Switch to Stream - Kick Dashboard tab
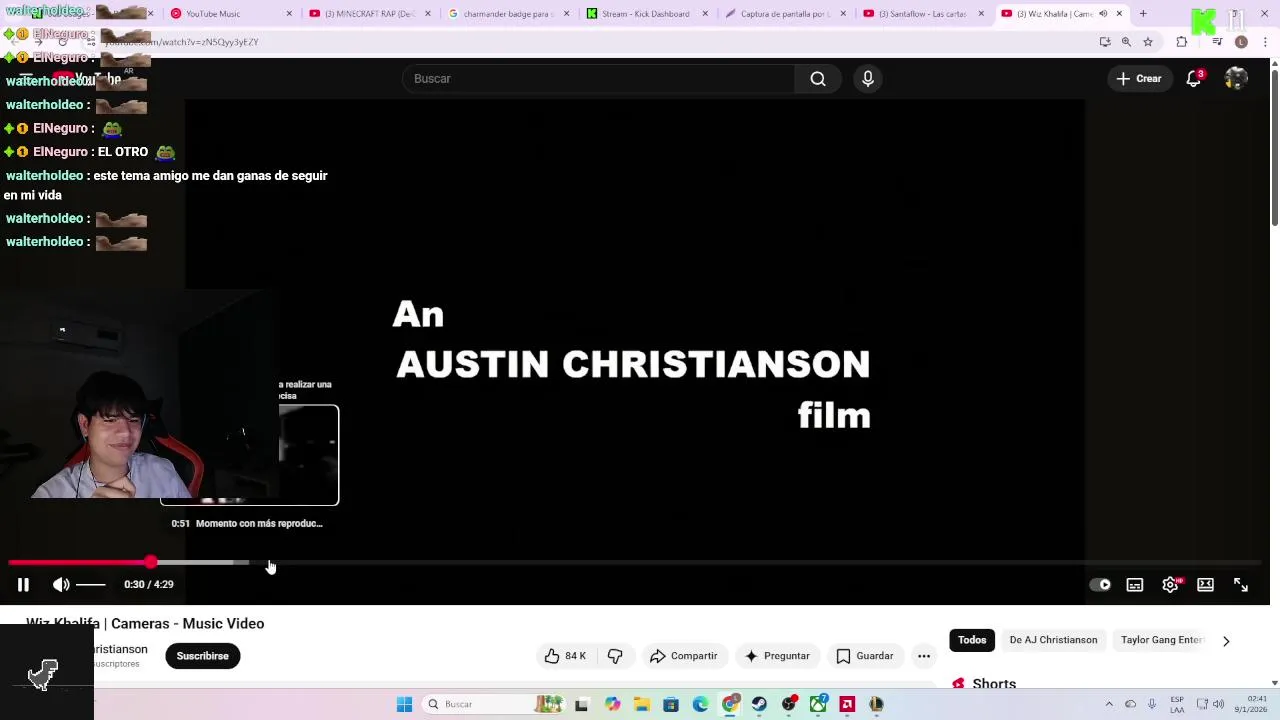 click(645, 14)
